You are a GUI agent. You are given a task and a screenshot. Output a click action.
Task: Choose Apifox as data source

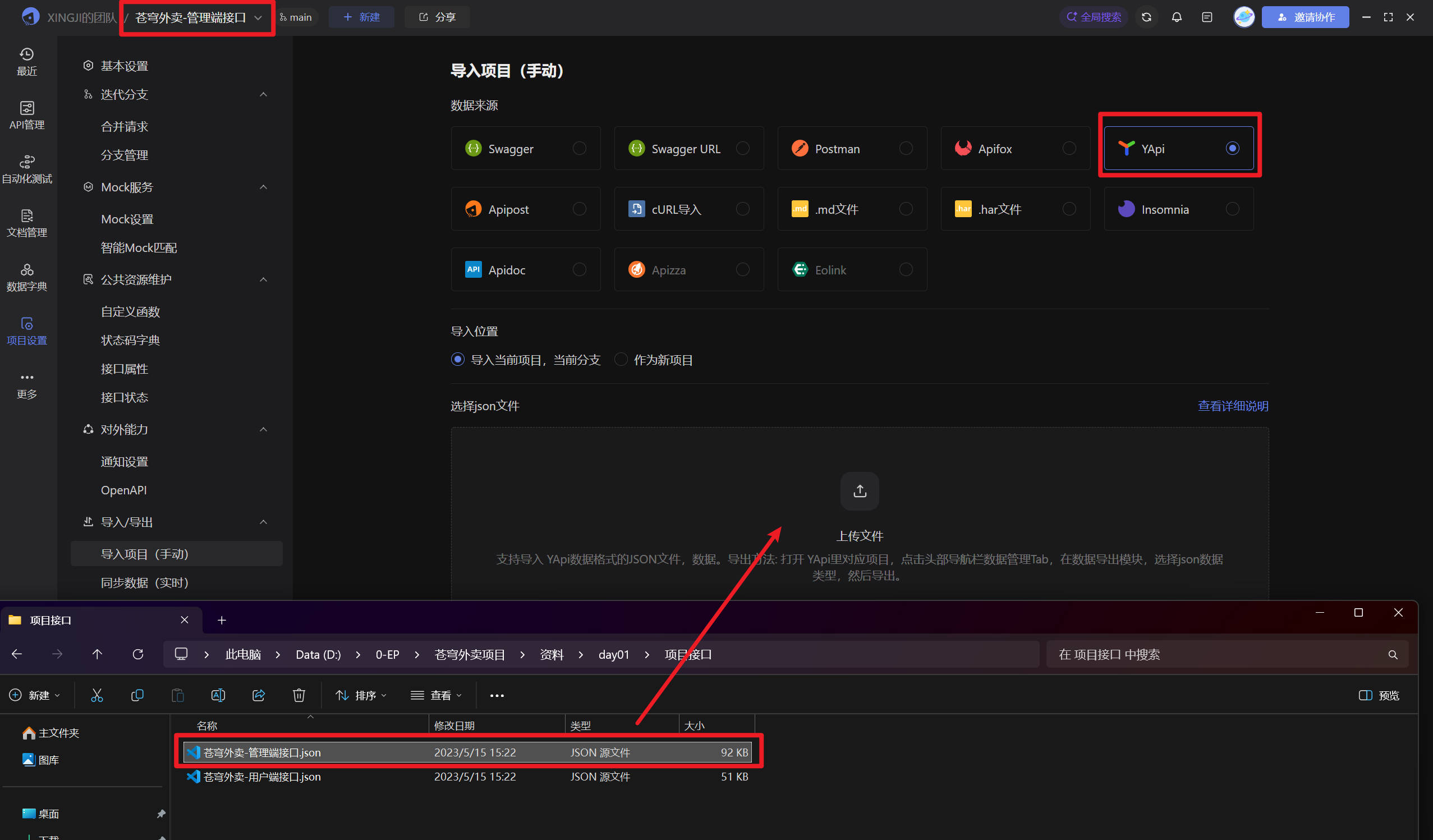tap(1015, 149)
